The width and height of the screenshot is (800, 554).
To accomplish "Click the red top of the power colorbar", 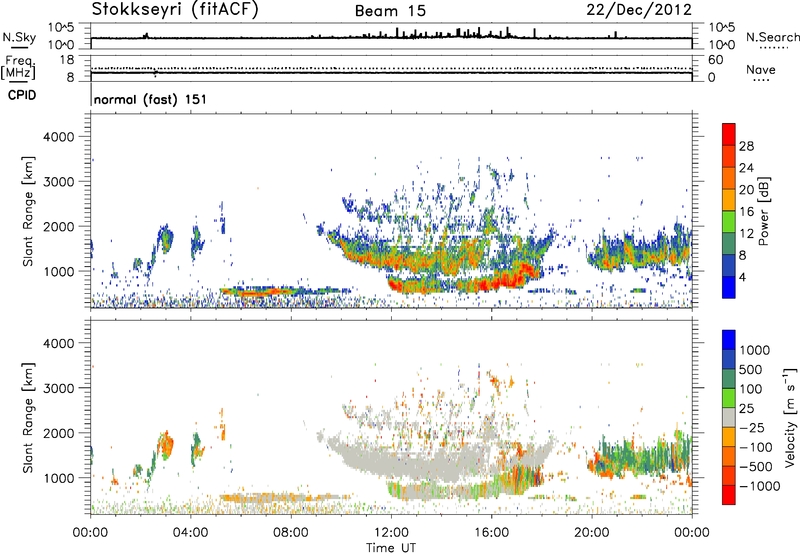I will click(729, 134).
